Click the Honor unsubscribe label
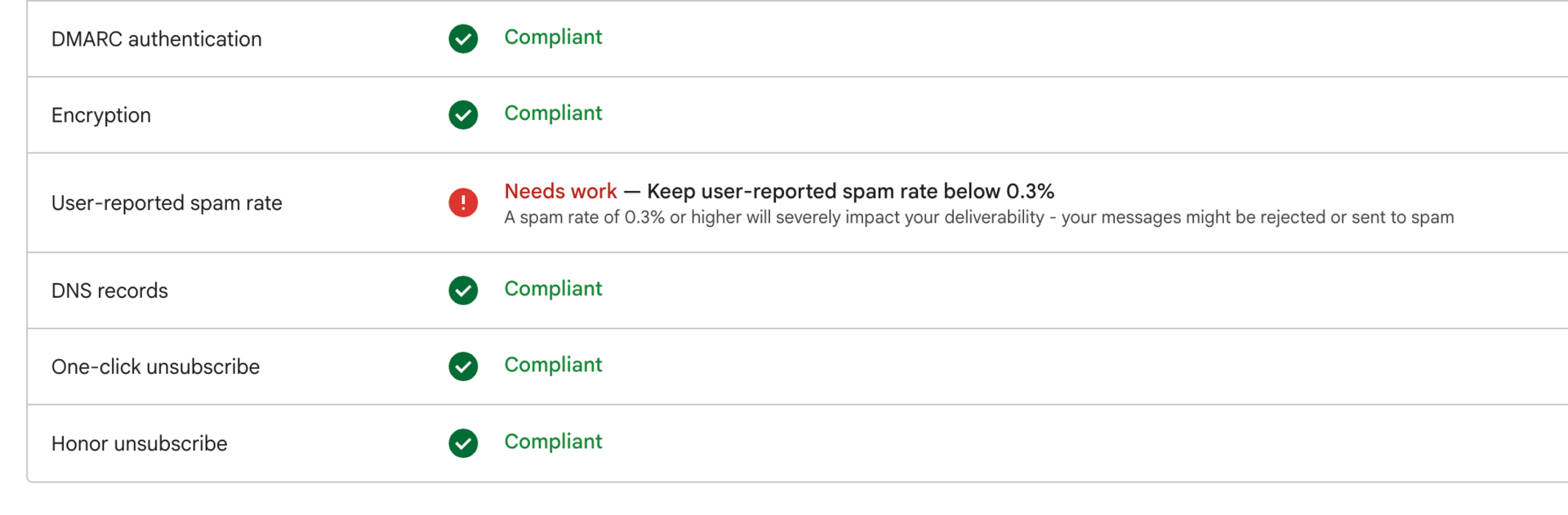Viewport: 1568px width, 515px height. (x=139, y=444)
